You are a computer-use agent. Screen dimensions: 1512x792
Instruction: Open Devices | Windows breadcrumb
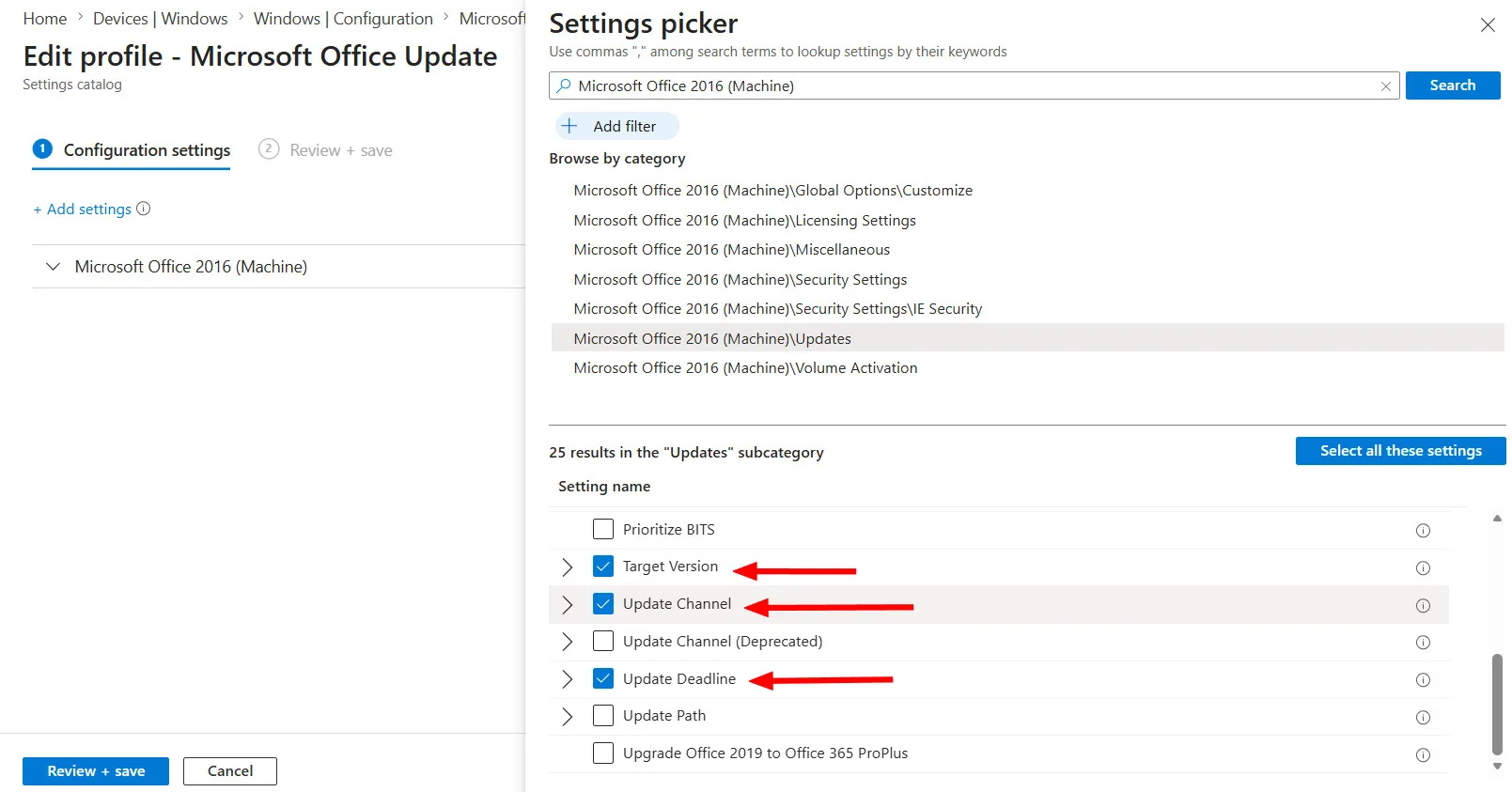click(160, 19)
